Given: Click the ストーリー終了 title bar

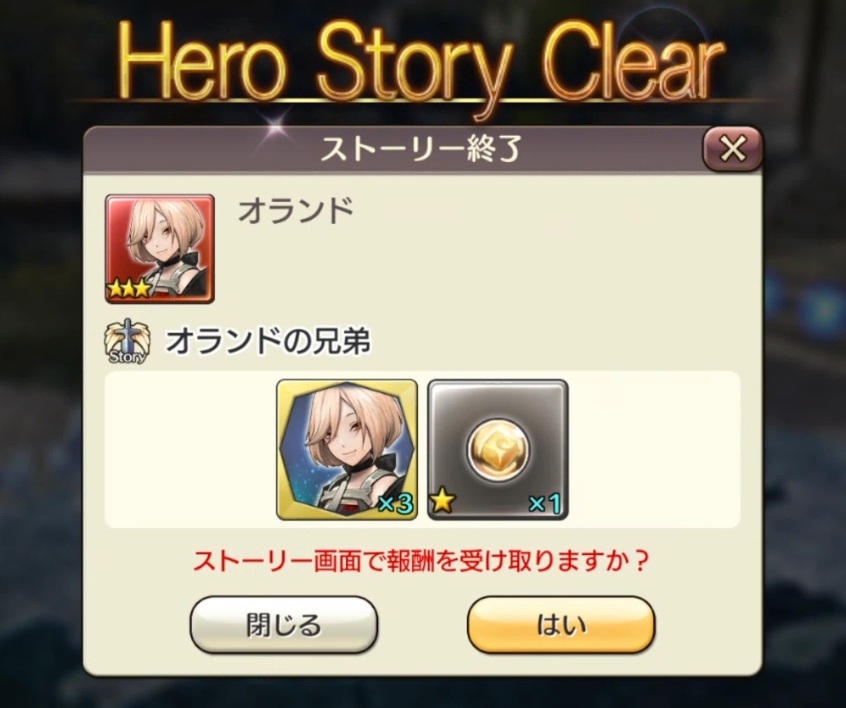Looking at the screenshot, I should (393, 149).
